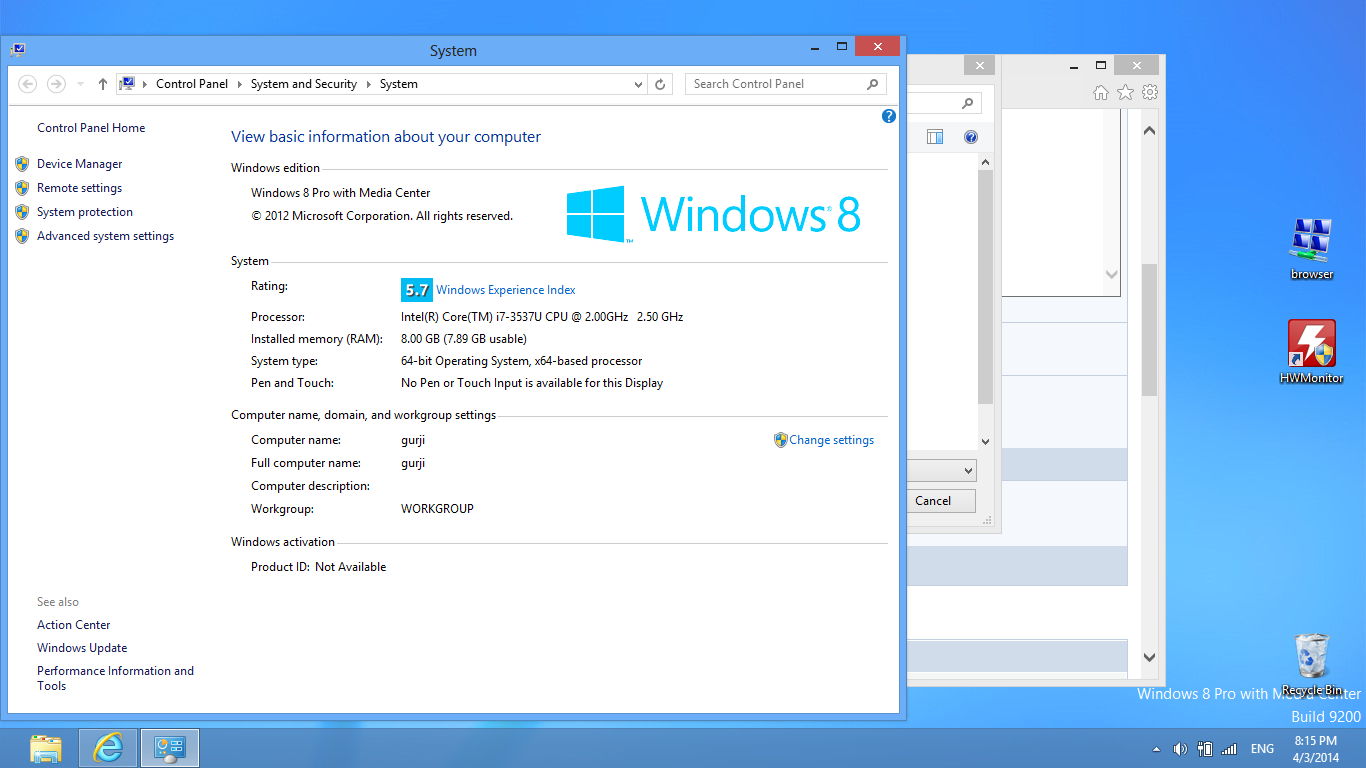
Task: Open Device Manager from the sidebar
Action: (x=79, y=164)
